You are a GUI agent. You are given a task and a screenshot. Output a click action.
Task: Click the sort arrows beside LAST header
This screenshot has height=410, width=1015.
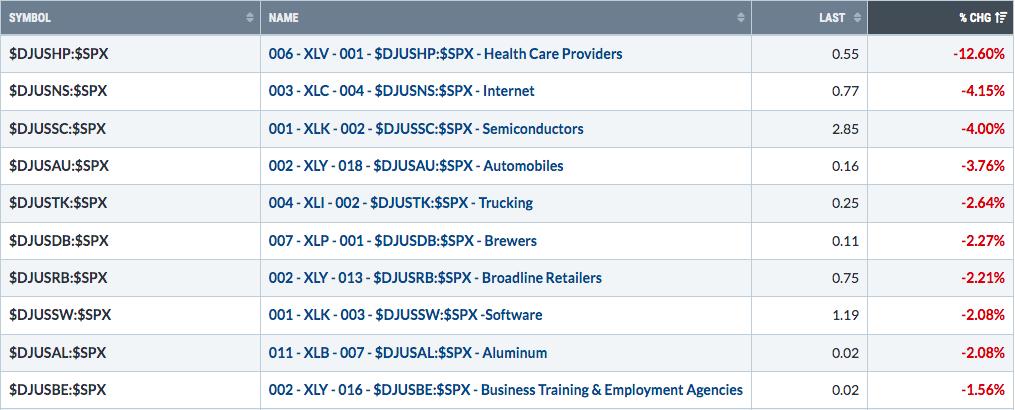point(857,18)
